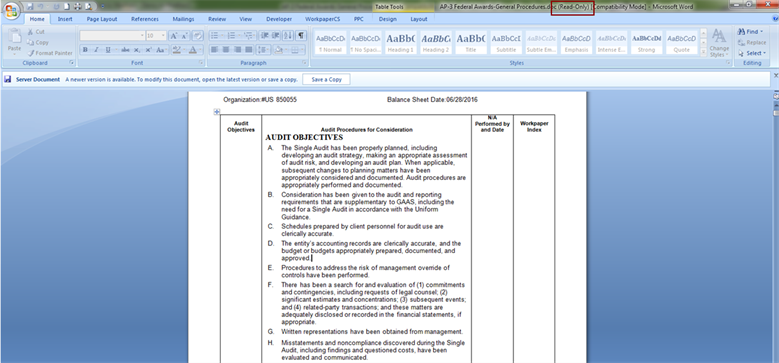The height and width of the screenshot is (363, 779).
Task: Click Save a Copy button
Action: point(326,79)
